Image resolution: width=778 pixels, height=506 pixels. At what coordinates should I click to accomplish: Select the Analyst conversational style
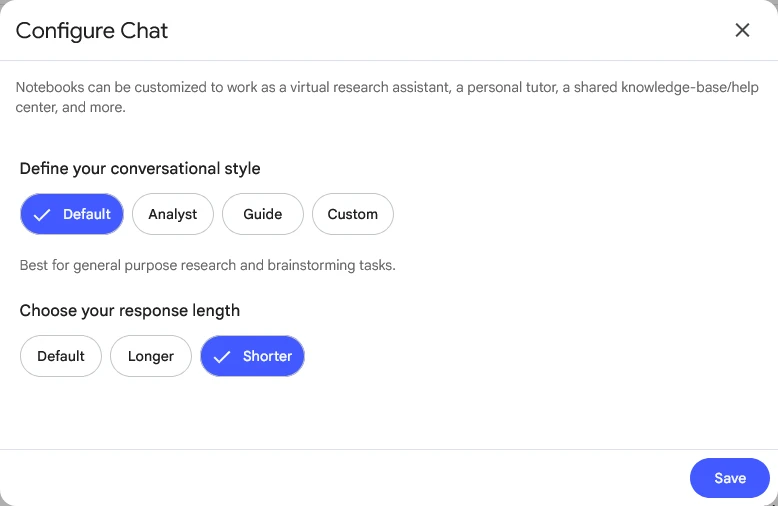pyautogui.click(x=173, y=214)
